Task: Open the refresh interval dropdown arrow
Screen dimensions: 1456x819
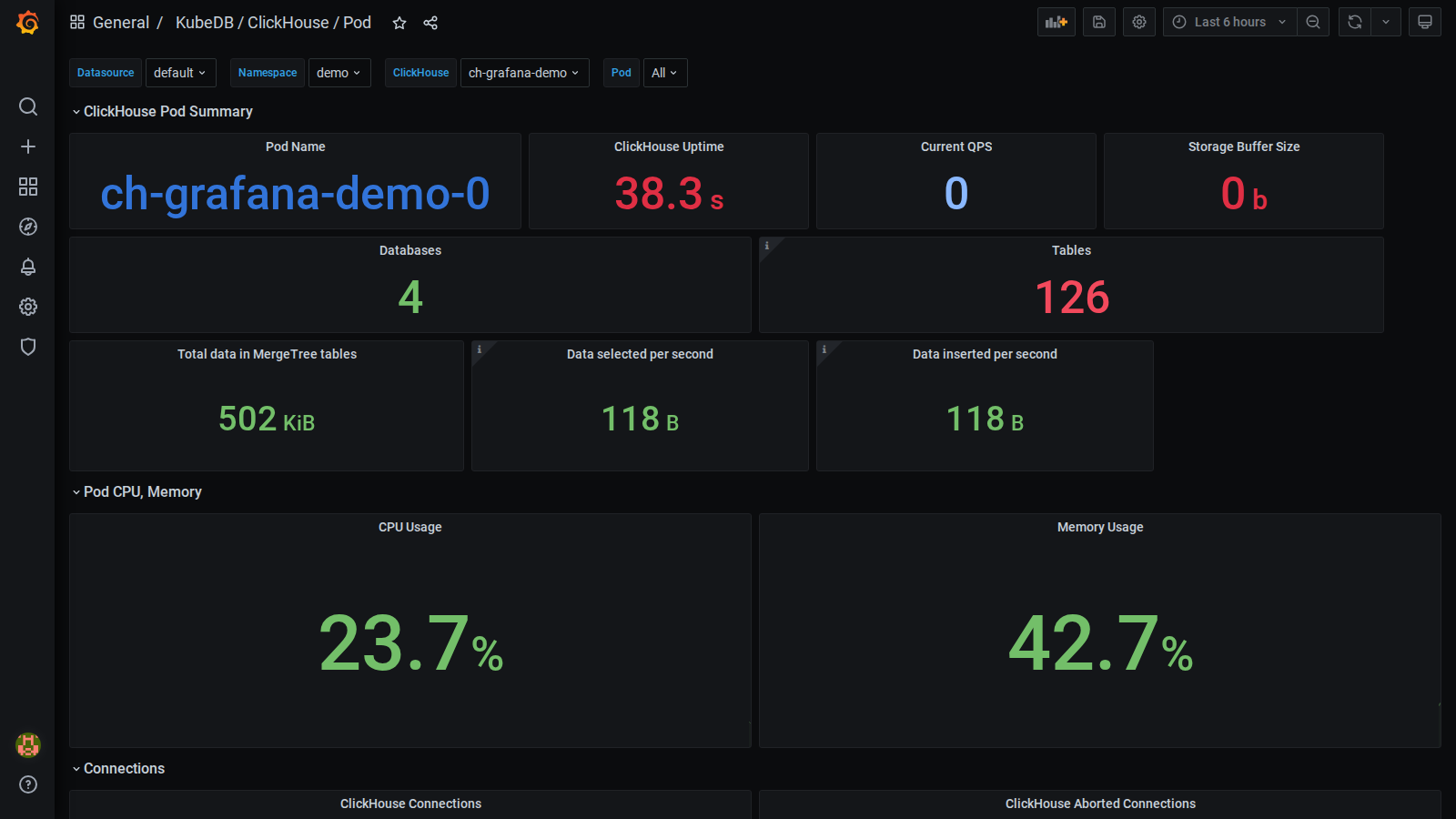Action: coord(1386,22)
